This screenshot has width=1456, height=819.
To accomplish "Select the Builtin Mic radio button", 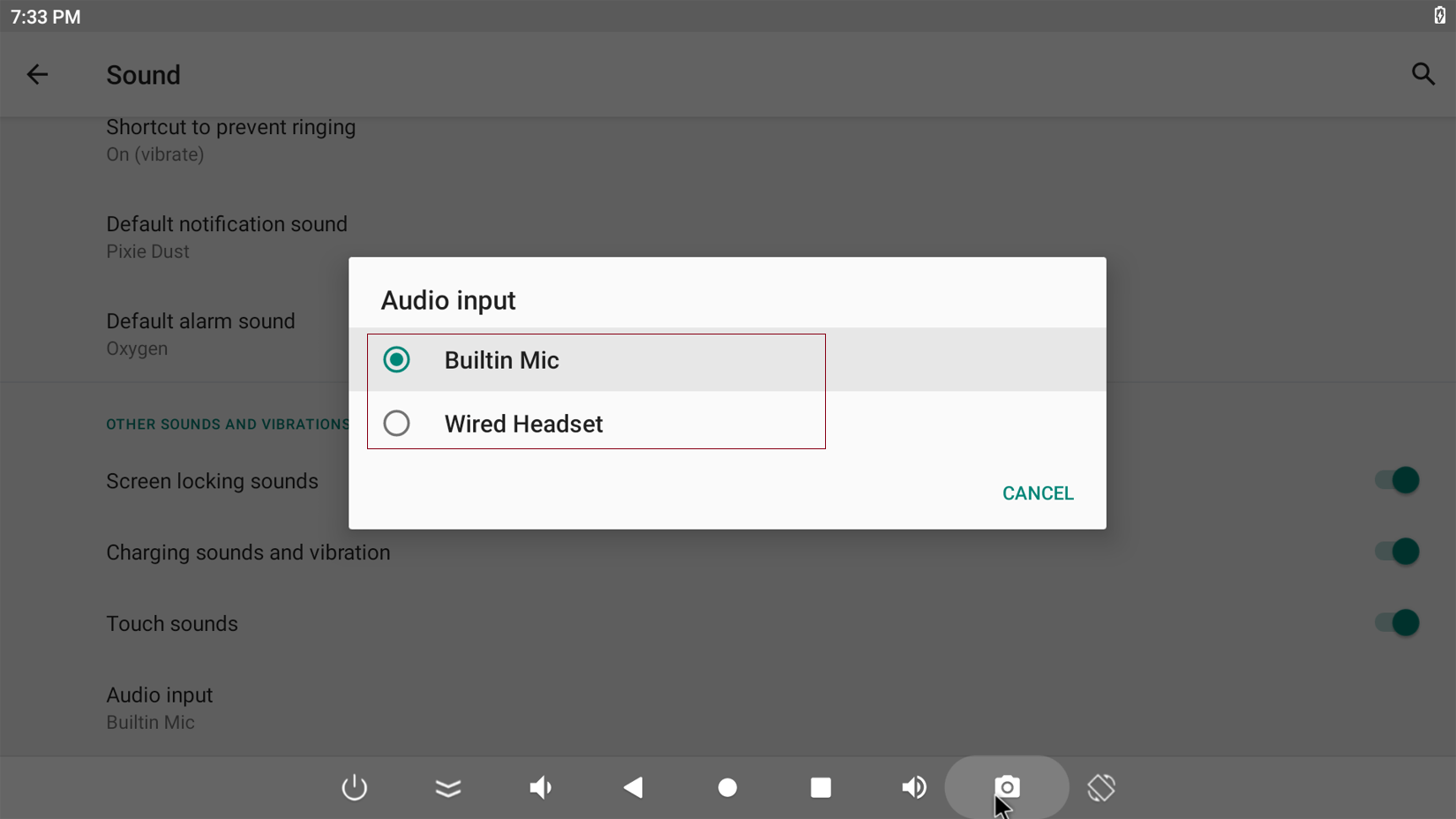I will pos(396,359).
